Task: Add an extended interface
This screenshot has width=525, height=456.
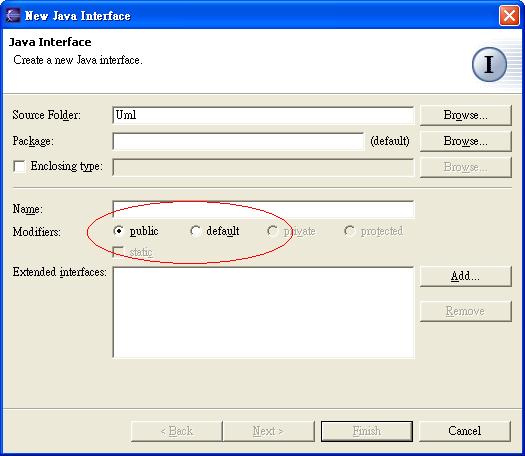Action: (x=466, y=276)
